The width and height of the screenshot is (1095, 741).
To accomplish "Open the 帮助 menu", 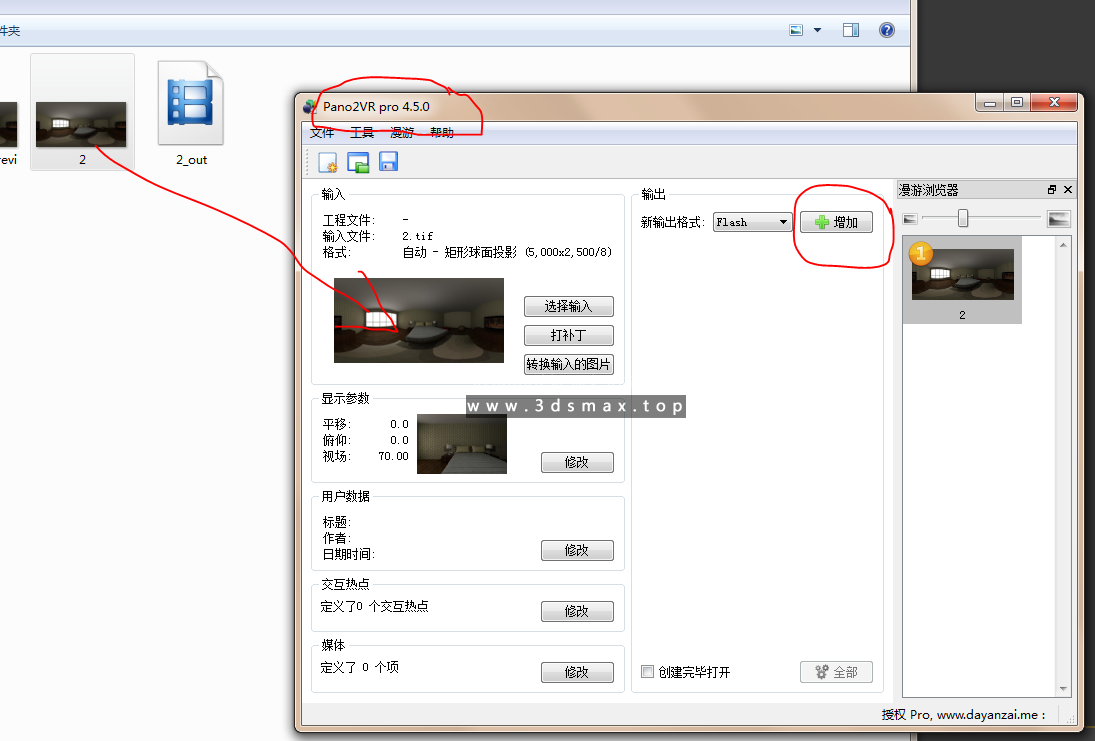I will 442,133.
